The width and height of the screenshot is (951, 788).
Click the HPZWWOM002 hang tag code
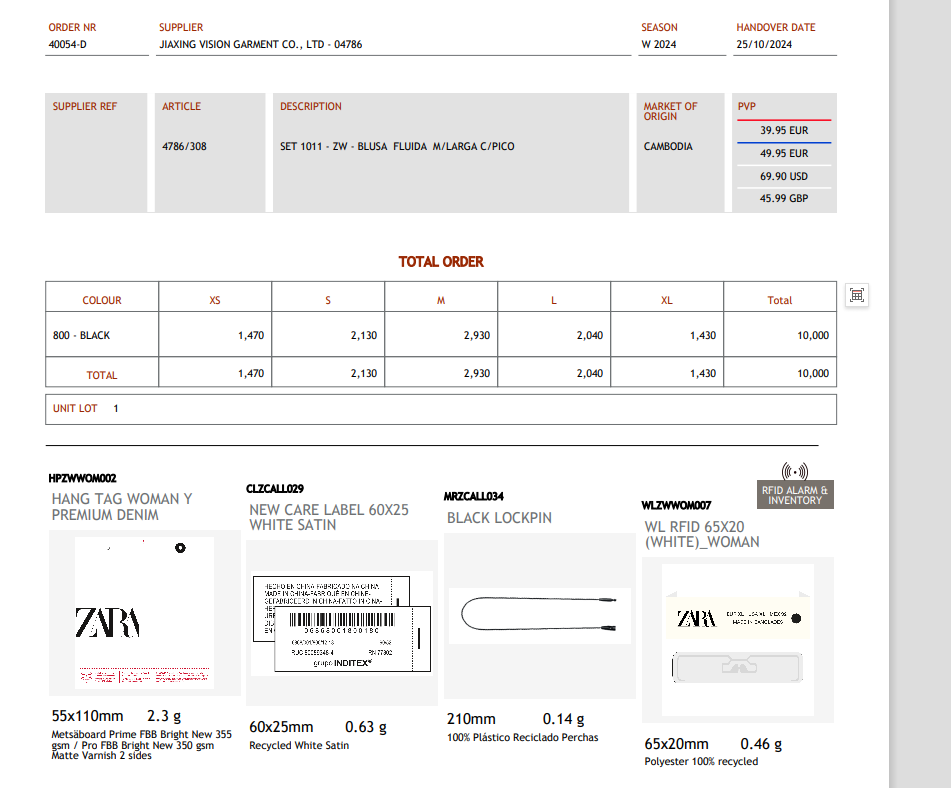point(82,479)
